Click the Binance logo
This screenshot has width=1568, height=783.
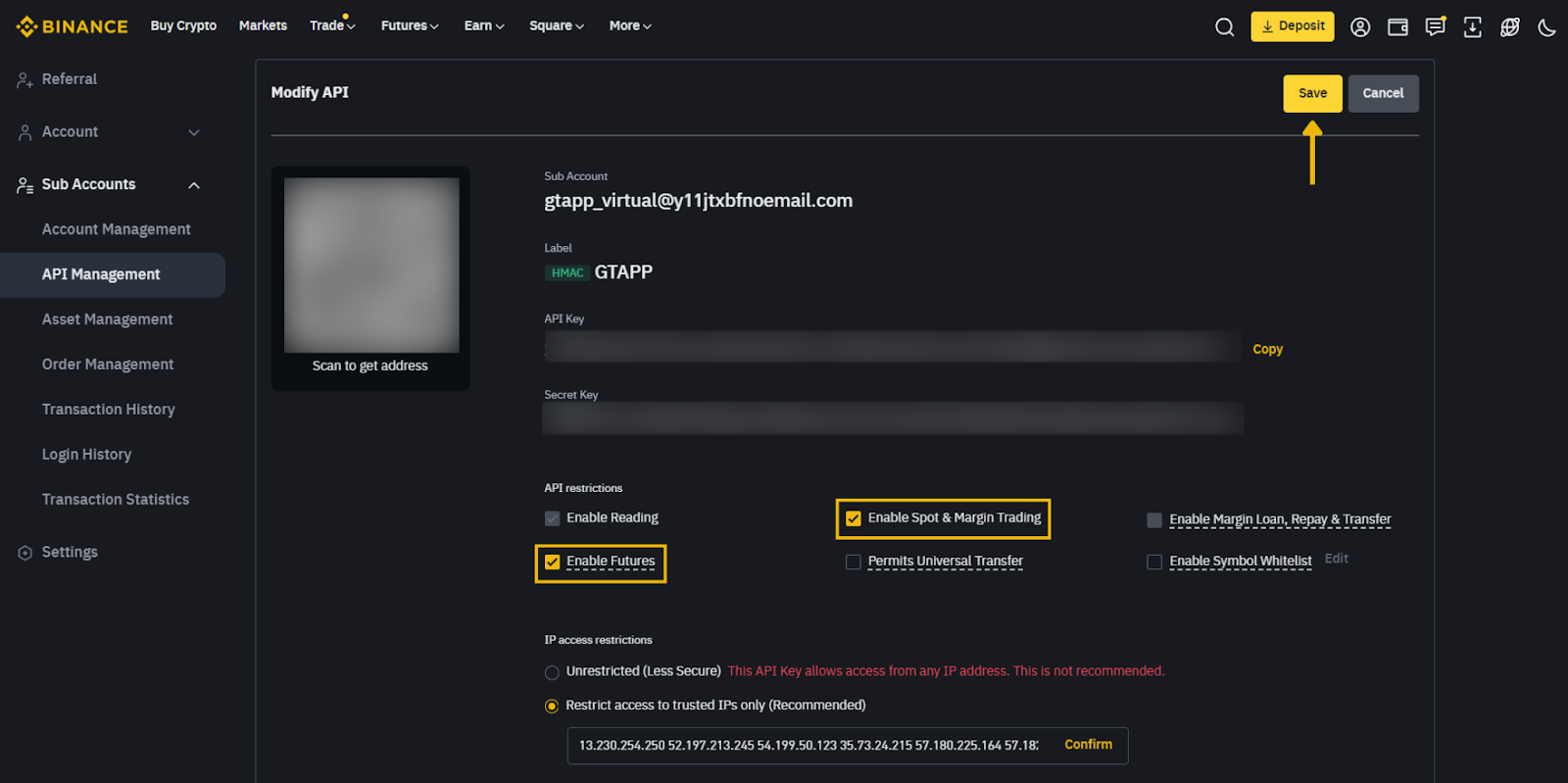(73, 26)
